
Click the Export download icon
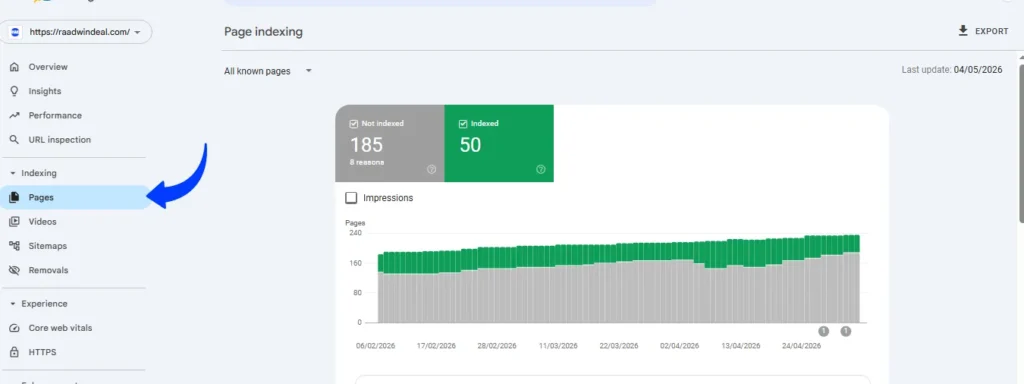click(963, 31)
